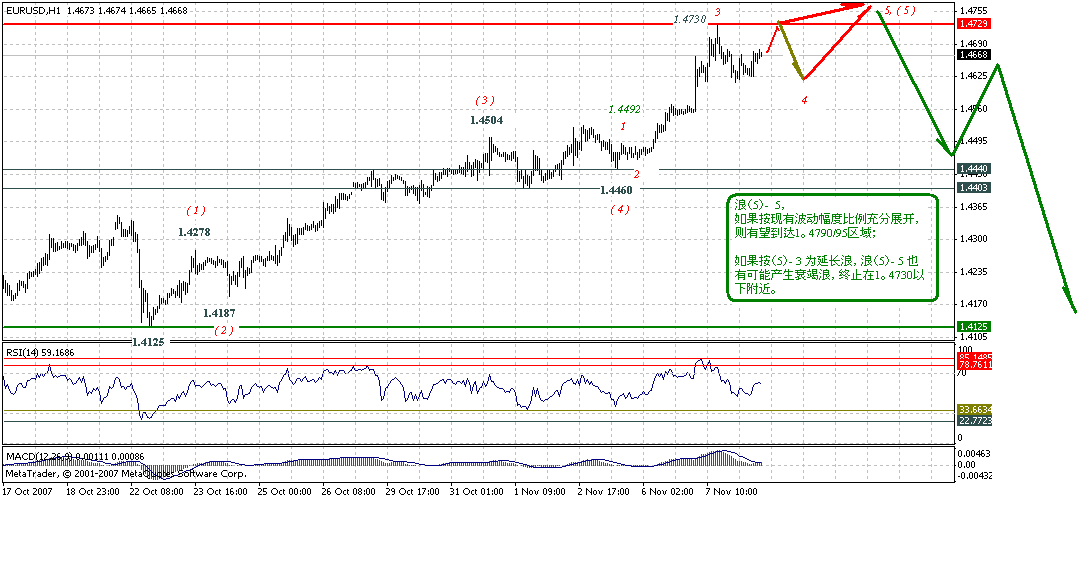Select the red (4) wave label
This screenshot has width=1080, height=565.
click(619, 209)
